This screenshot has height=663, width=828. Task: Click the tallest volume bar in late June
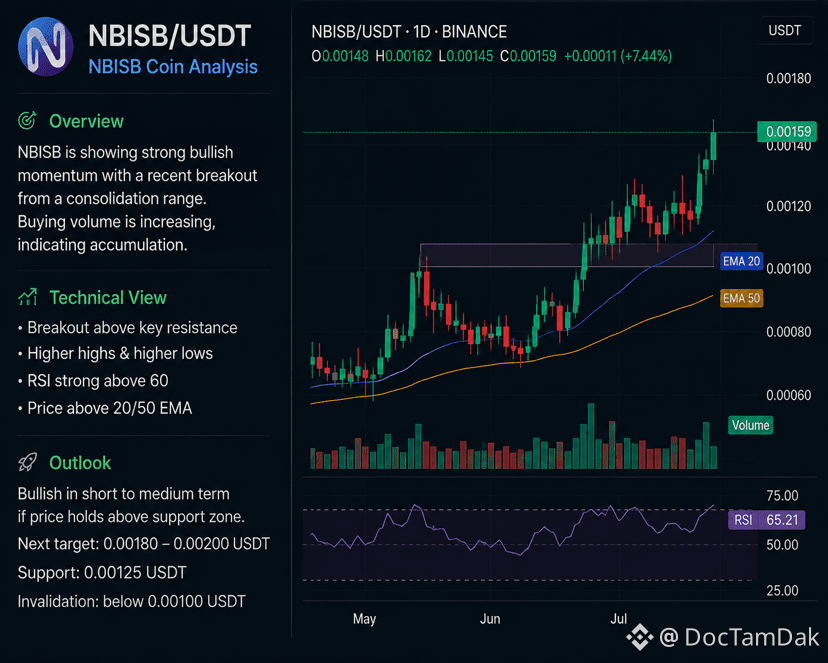click(x=591, y=436)
